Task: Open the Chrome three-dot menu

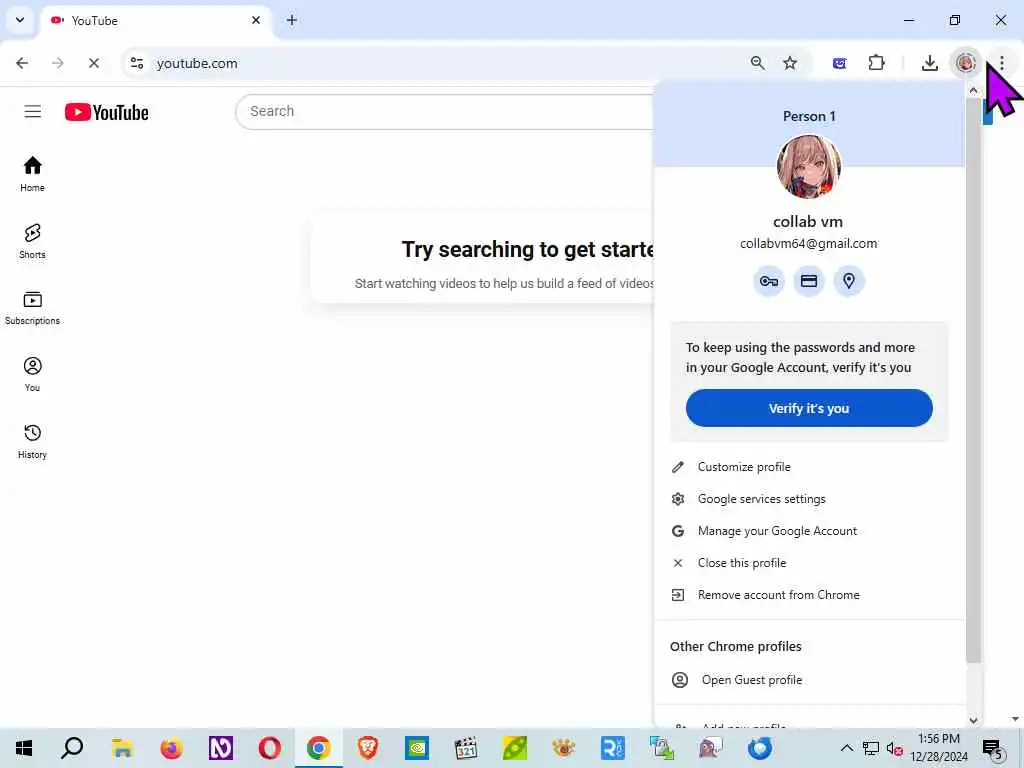Action: click(x=1002, y=63)
